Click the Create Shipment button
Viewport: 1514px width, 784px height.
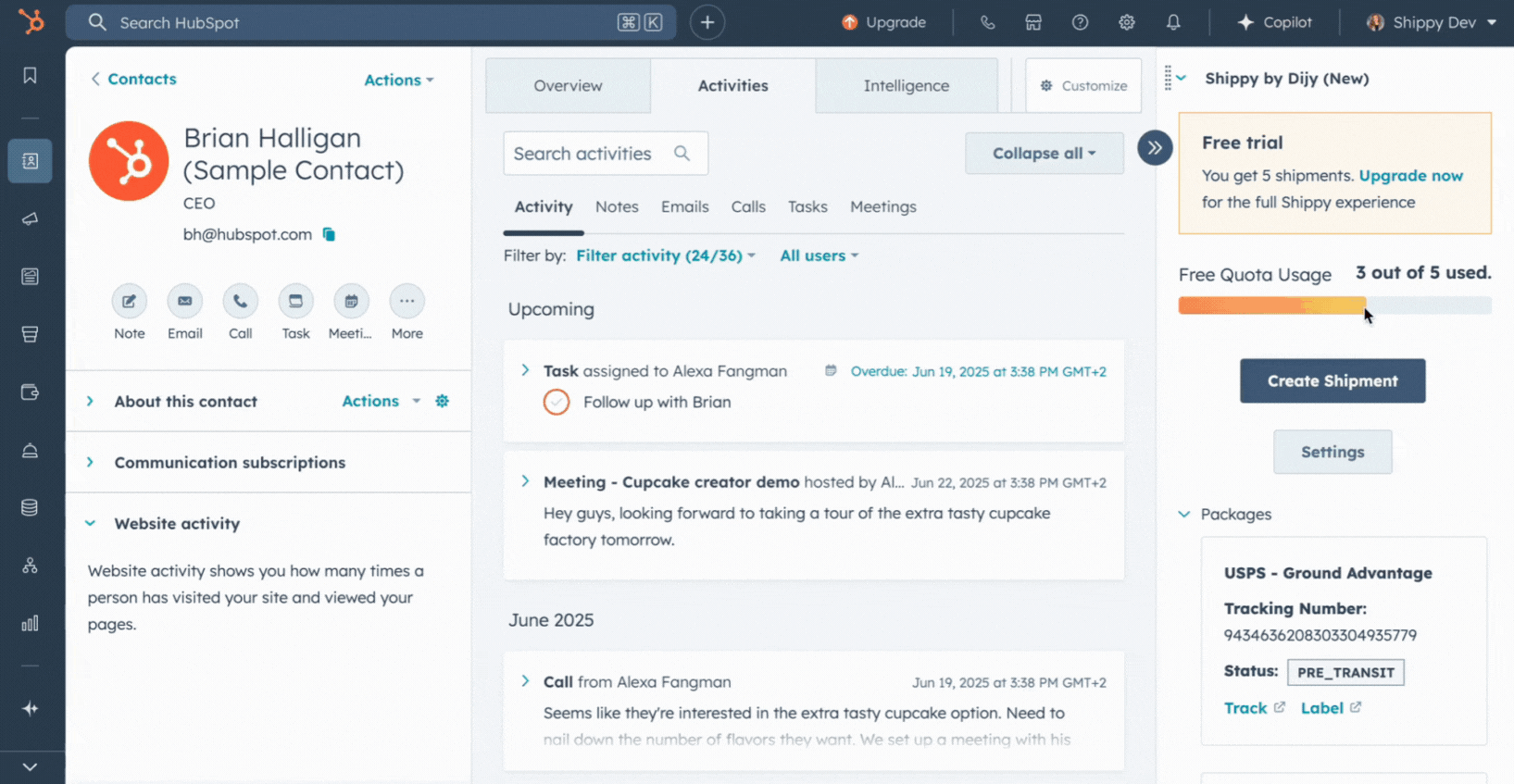tap(1333, 380)
